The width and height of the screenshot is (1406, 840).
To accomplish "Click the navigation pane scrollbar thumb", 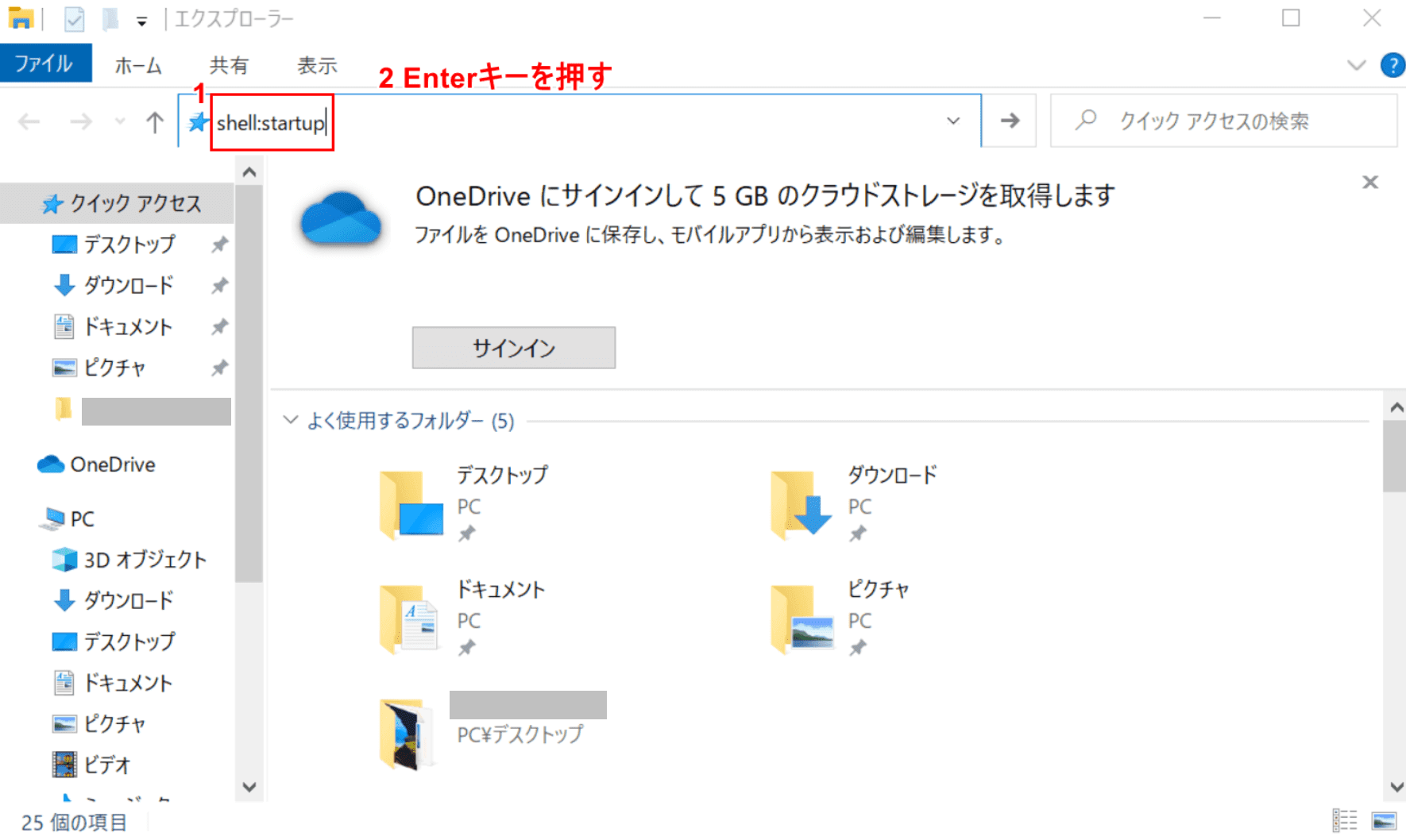I will coord(249,385).
